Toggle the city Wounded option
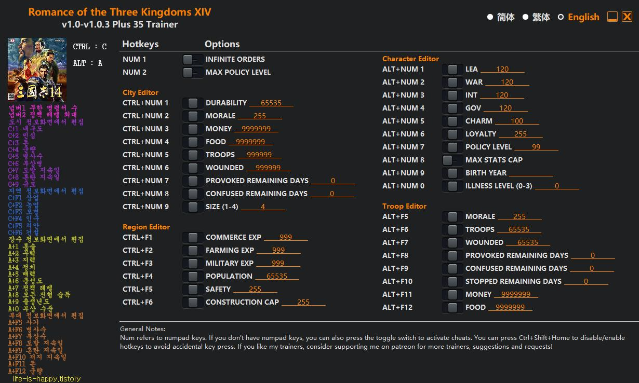This screenshot has height=383, width=639. pyautogui.click(x=192, y=168)
